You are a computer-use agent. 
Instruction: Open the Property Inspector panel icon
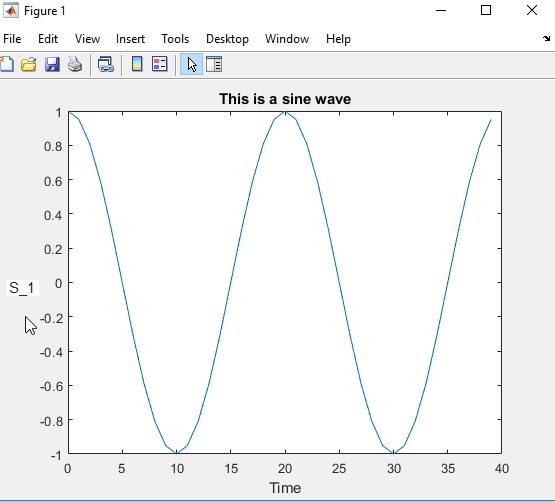(214, 64)
